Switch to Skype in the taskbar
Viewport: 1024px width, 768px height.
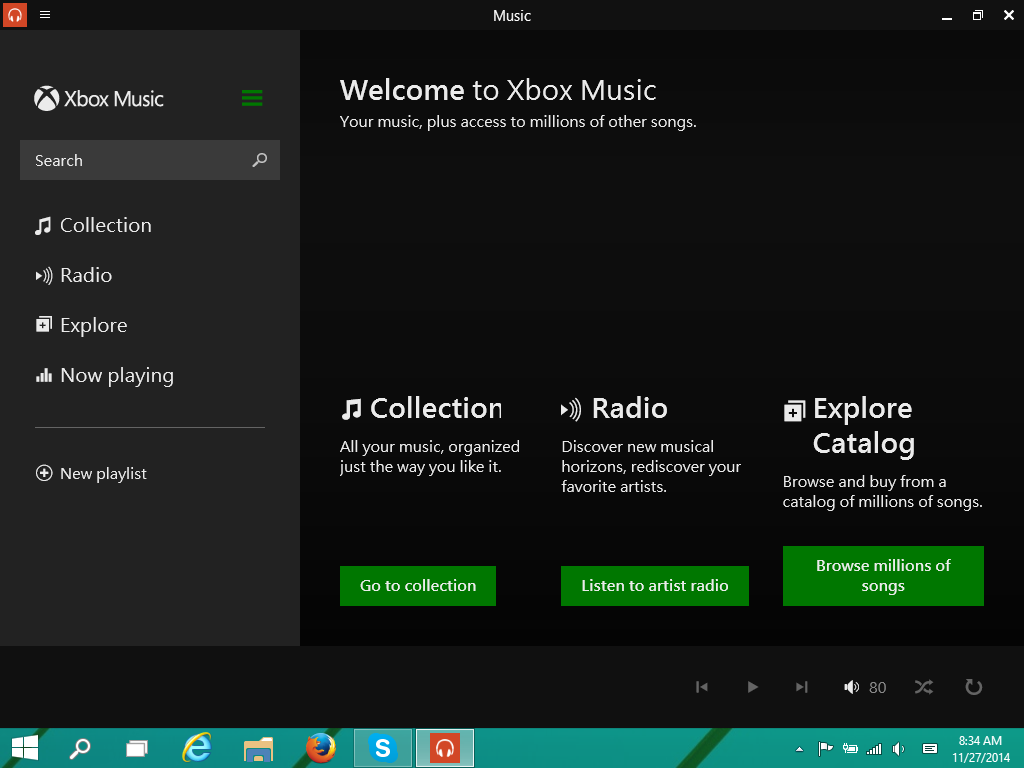[x=383, y=748]
